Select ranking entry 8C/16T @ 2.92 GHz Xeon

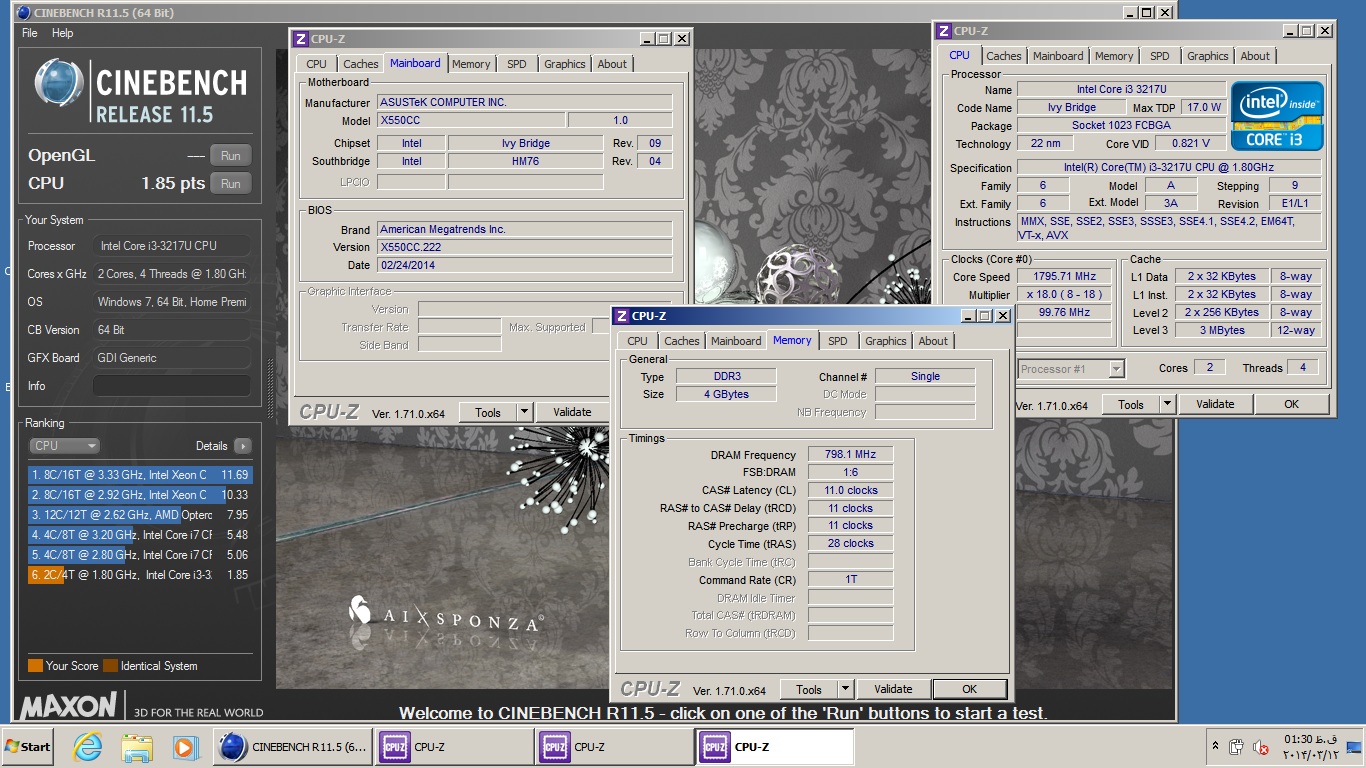tap(140, 495)
